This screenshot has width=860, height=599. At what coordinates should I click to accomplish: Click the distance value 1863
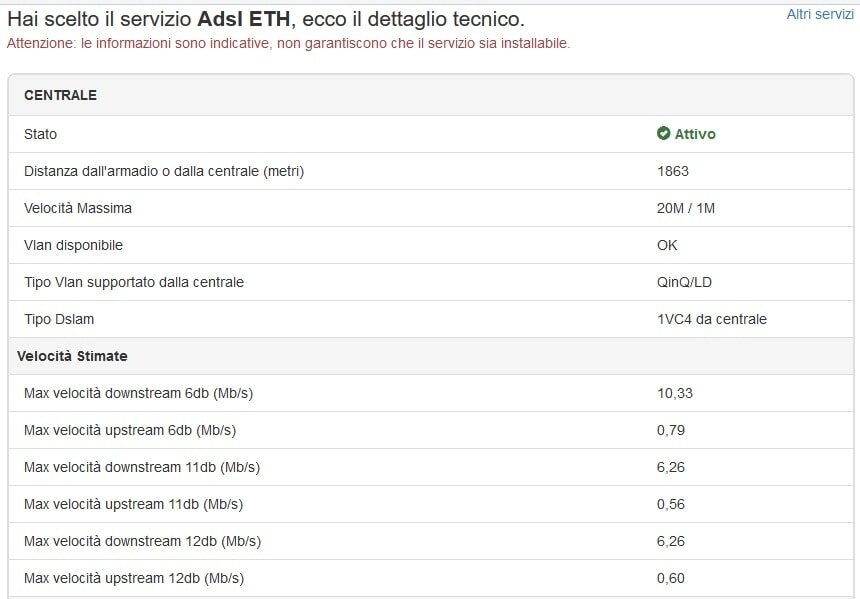673,171
